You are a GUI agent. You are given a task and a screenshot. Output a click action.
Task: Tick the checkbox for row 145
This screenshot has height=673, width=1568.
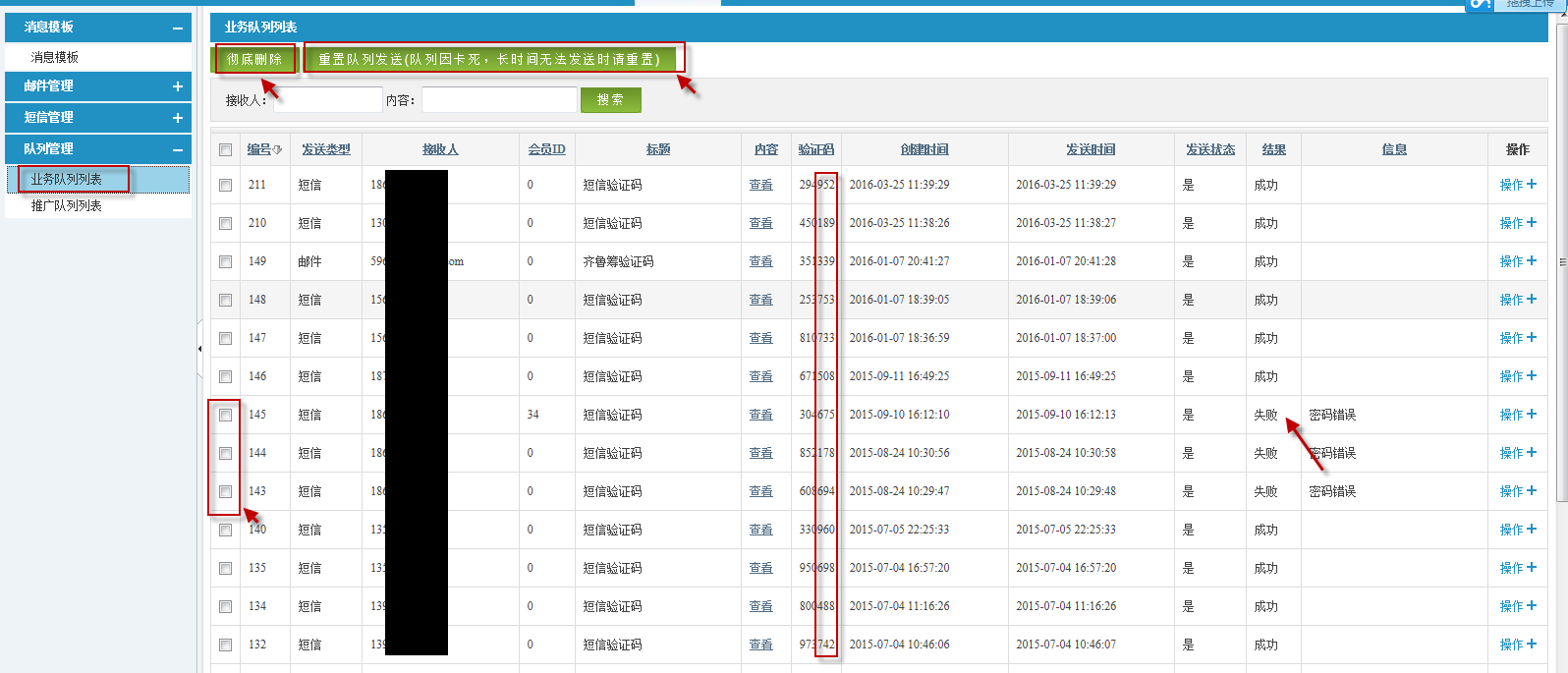point(226,415)
